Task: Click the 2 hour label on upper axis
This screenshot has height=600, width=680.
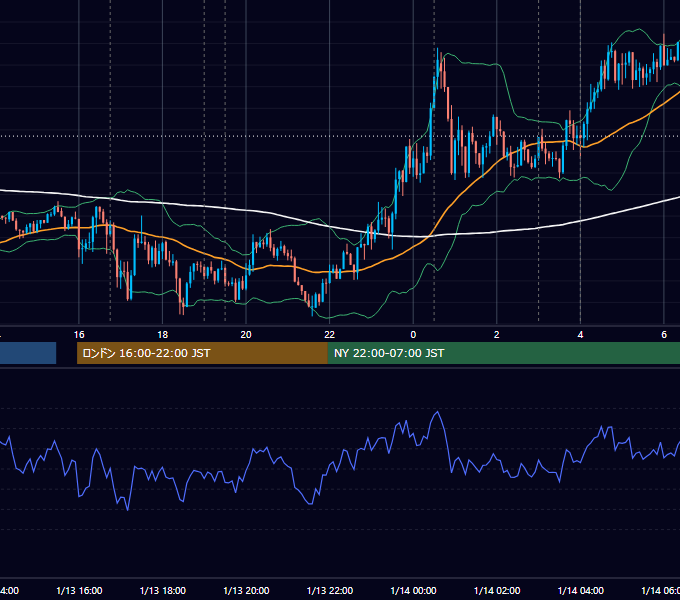Action: tap(497, 335)
